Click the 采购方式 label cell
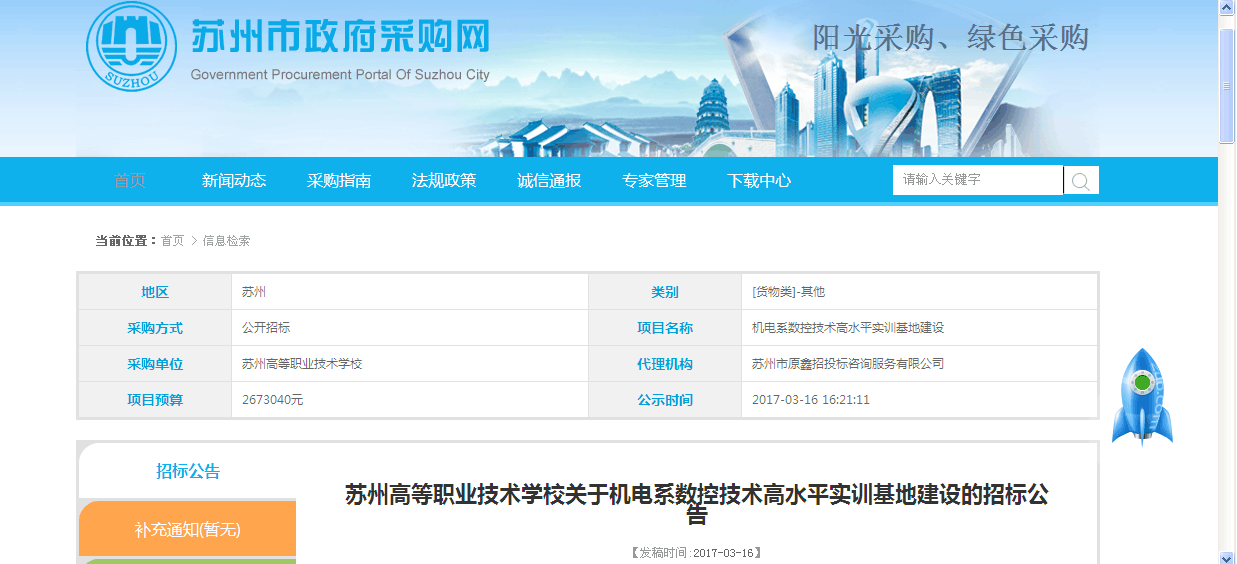Viewport: 1237px width, 564px height. tap(155, 328)
